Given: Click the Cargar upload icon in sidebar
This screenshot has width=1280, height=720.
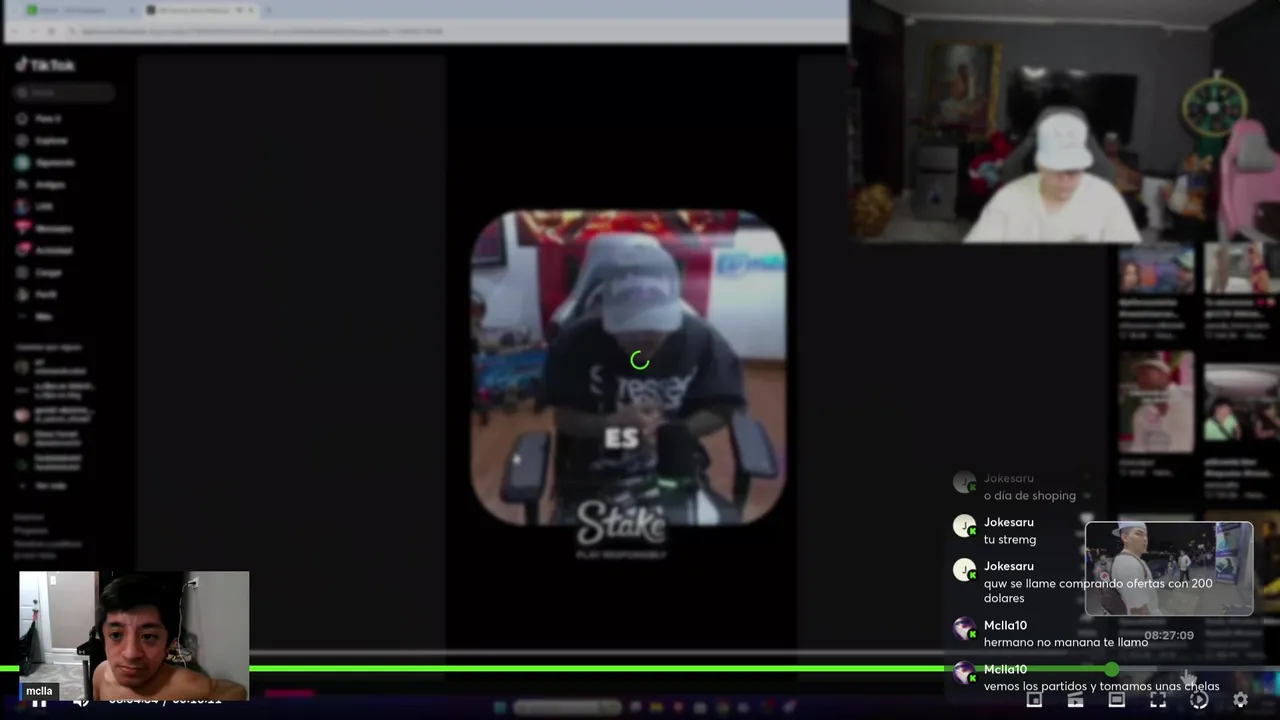Looking at the screenshot, I should coord(23,272).
